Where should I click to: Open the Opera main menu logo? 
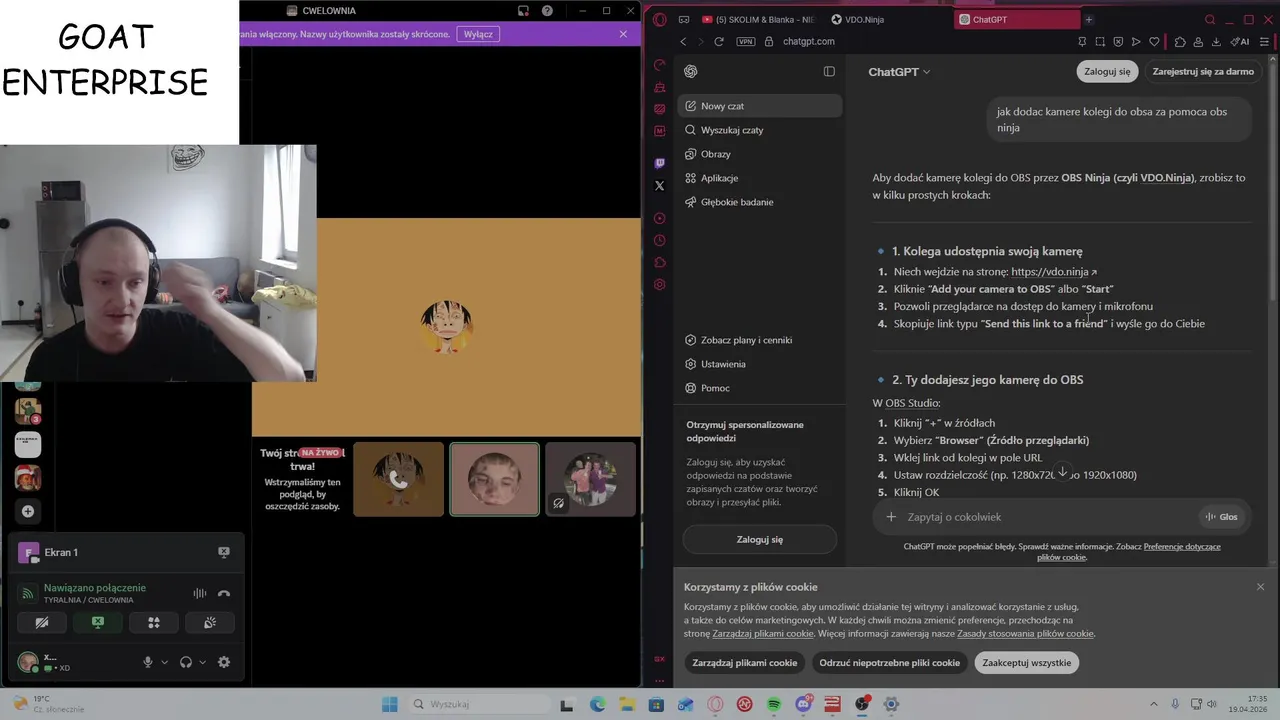pos(659,19)
